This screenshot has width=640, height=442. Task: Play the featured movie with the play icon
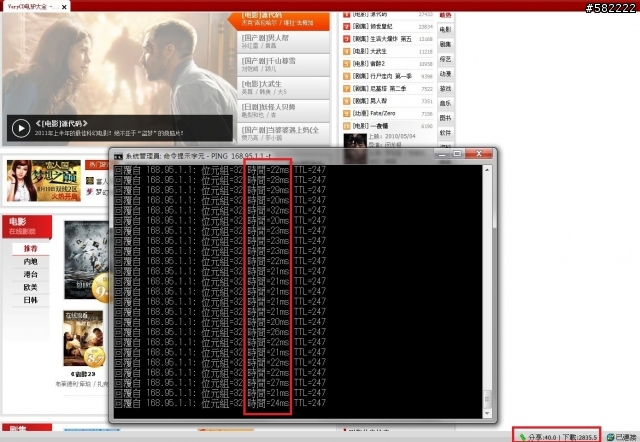point(21,128)
